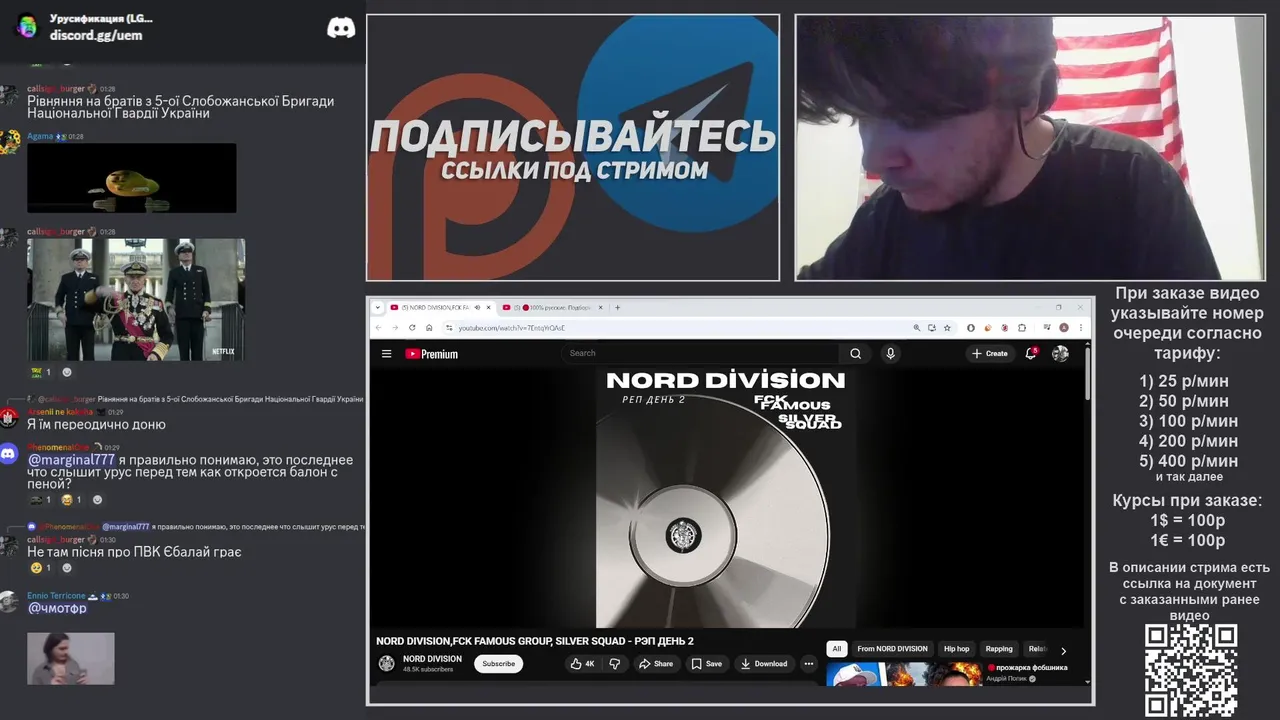Close the NORD DIVISION browser tab
Image resolution: width=1280 pixels, height=720 pixels.
point(488,307)
